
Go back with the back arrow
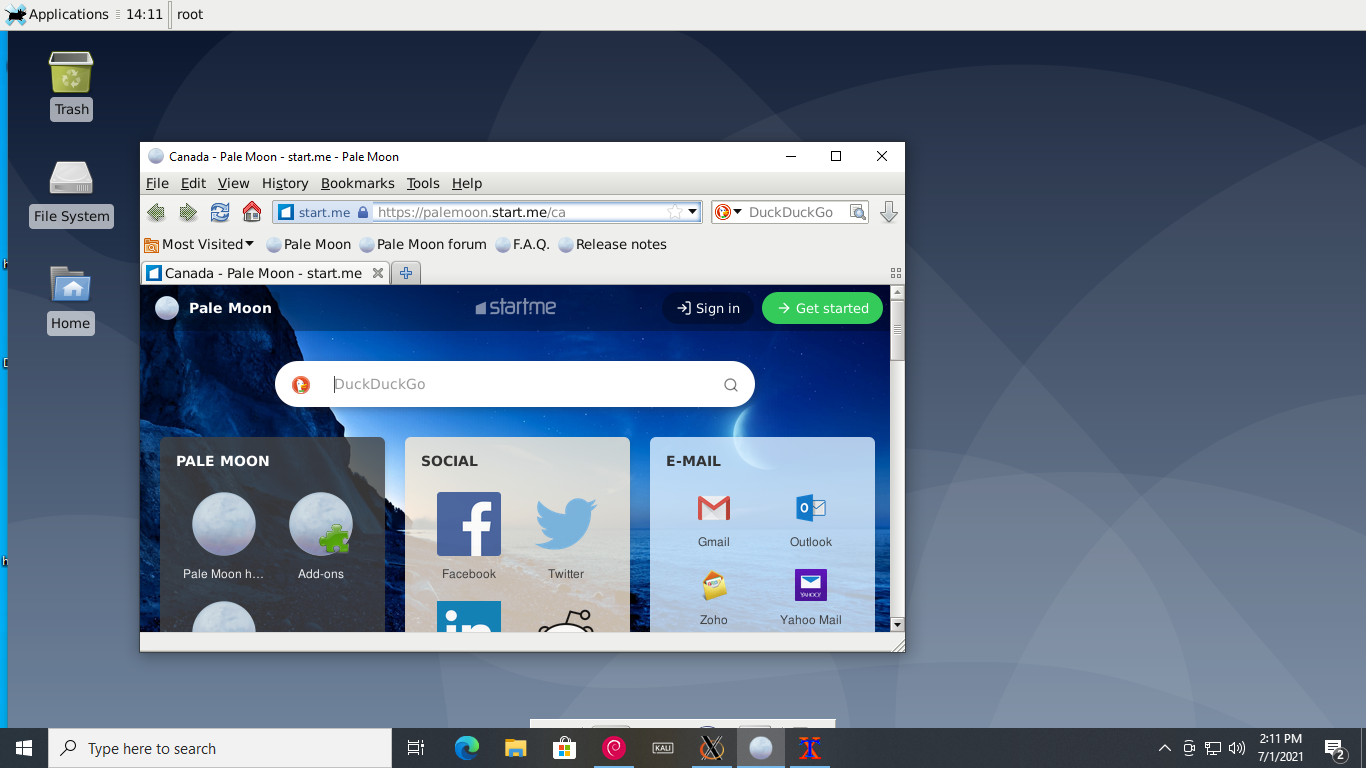155,212
